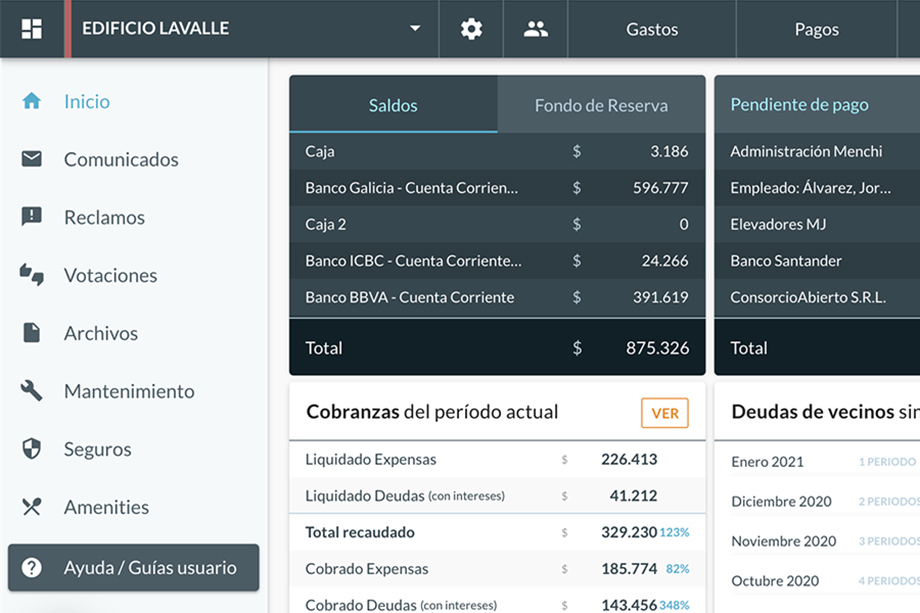The width and height of the screenshot is (920, 613).
Task: Click the settings gear in the top bar
Action: coord(470,29)
